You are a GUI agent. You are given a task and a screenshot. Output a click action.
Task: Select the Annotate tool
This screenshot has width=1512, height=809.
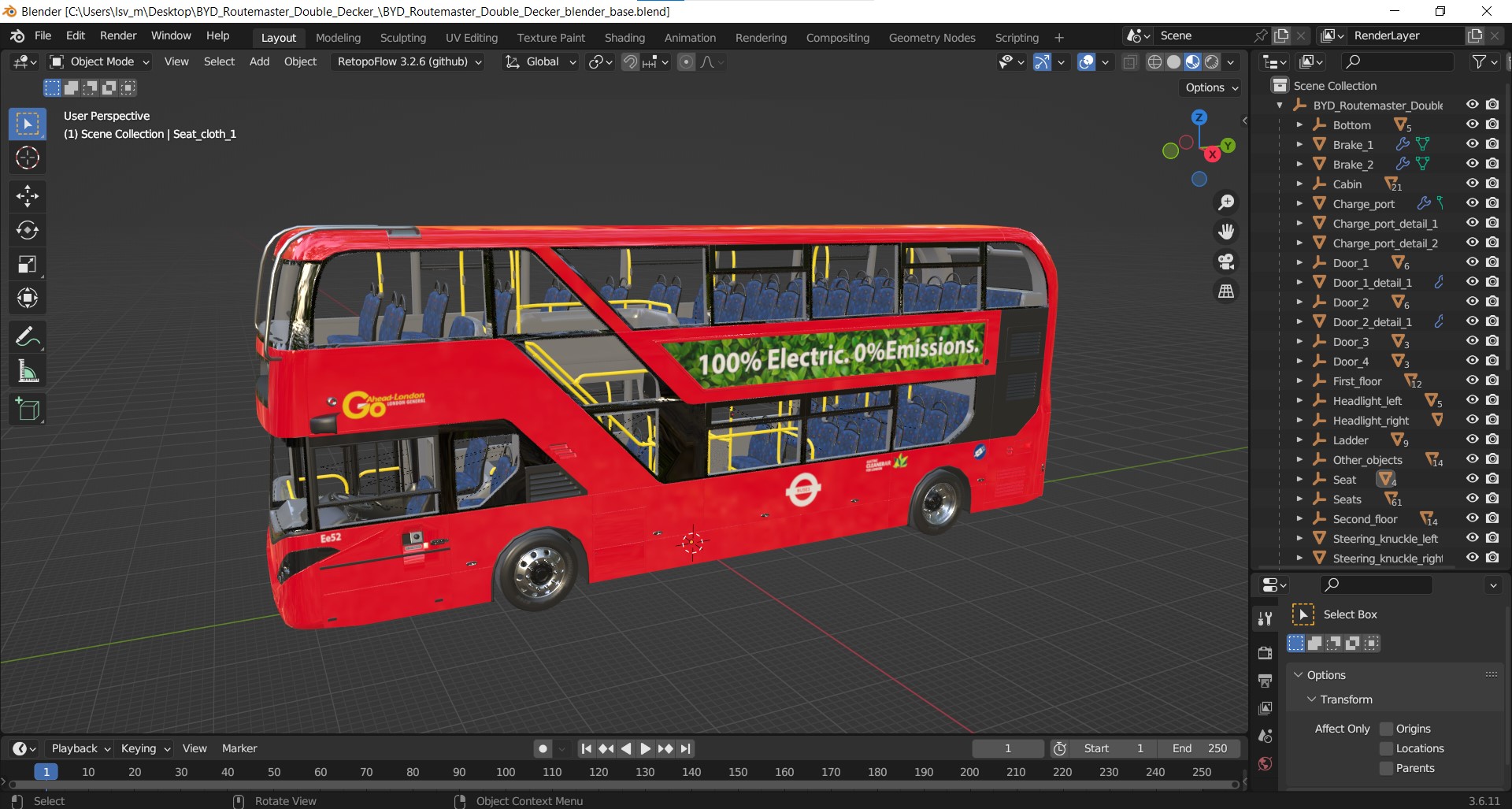coord(28,337)
